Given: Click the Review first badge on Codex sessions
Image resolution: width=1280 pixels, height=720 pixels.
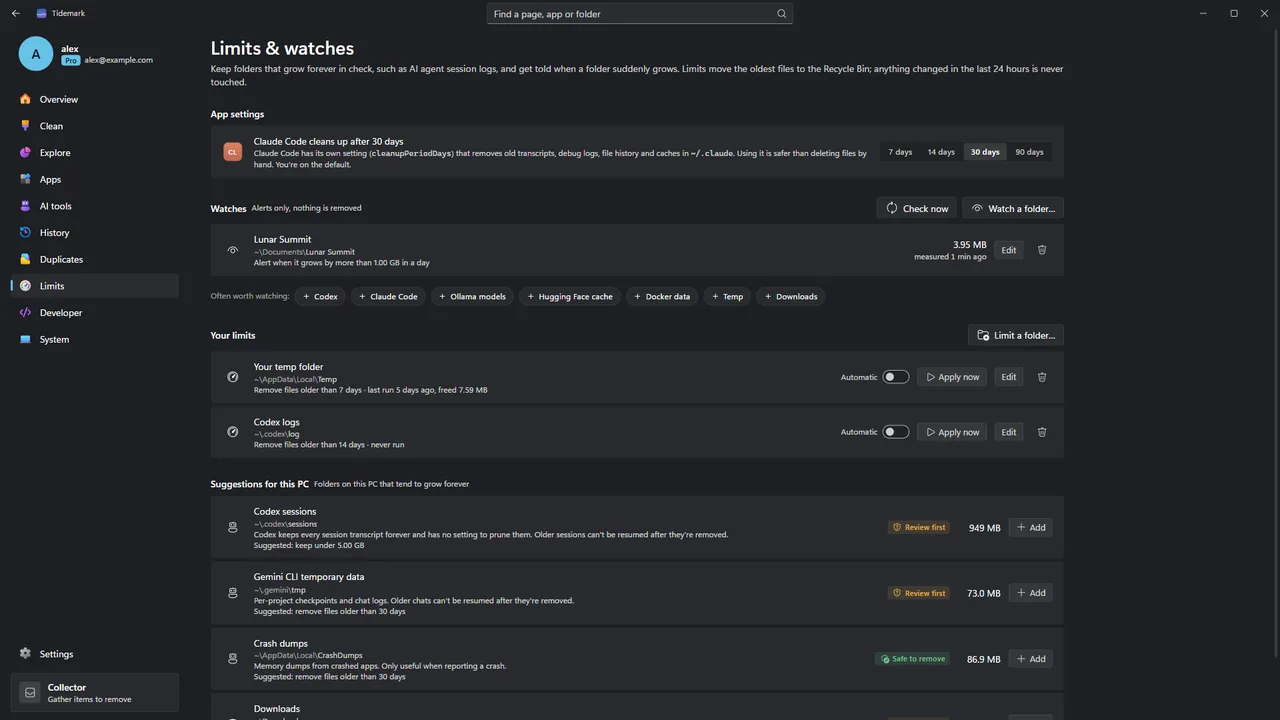Looking at the screenshot, I should [918, 527].
